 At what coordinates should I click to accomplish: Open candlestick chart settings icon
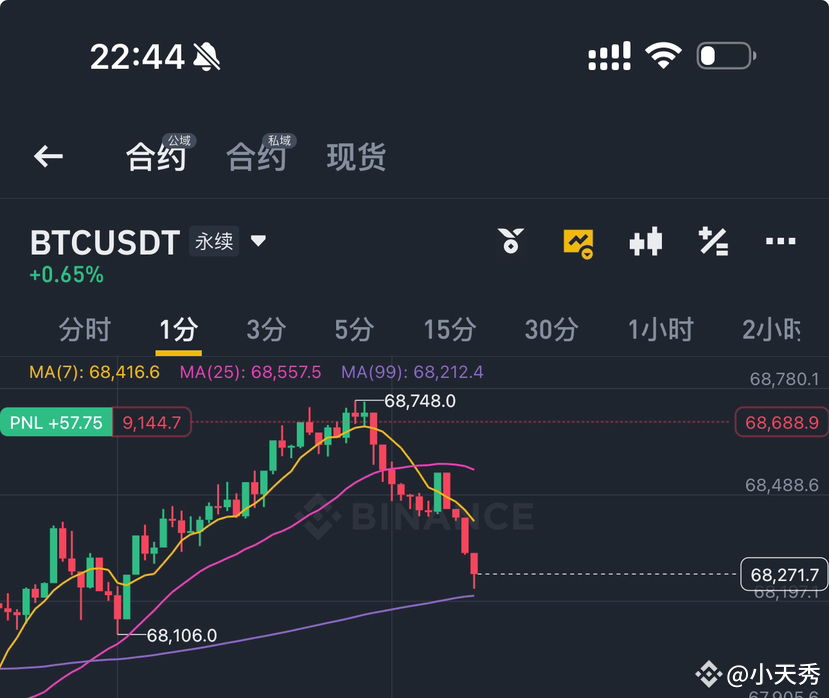click(x=645, y=241)
